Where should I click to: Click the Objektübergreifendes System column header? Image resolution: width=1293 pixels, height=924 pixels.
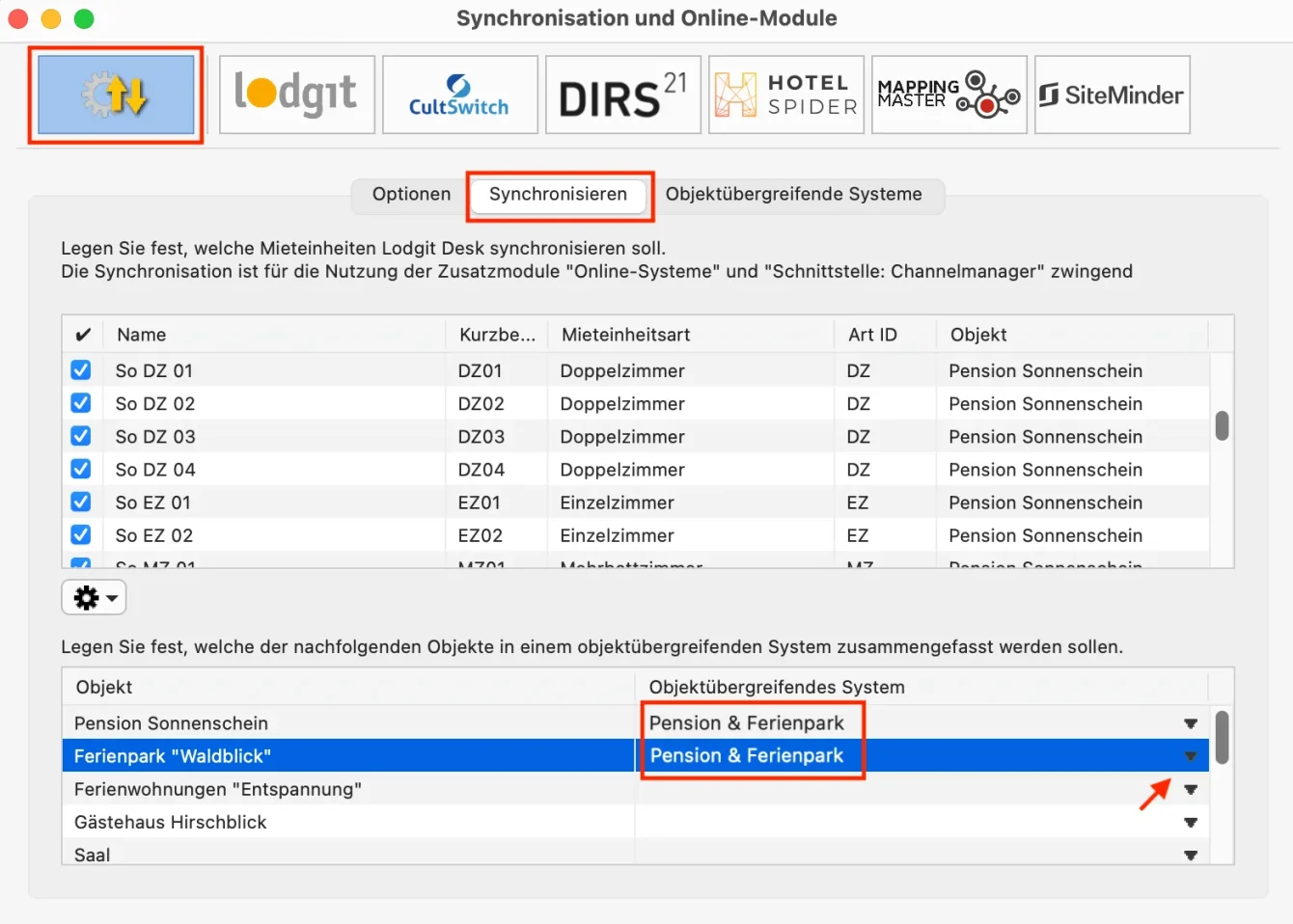(922, 687)
